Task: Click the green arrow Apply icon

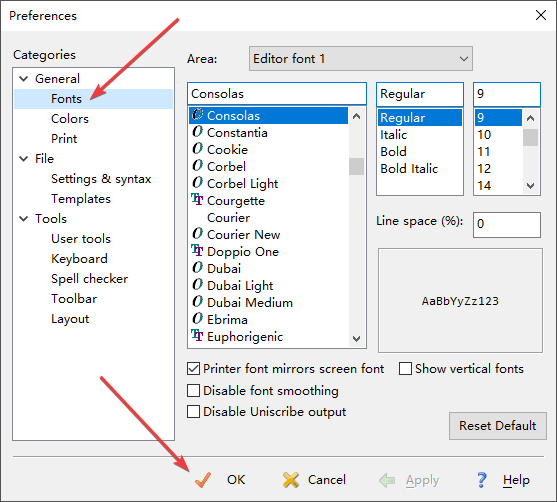Action: click(x=387, y=480)
